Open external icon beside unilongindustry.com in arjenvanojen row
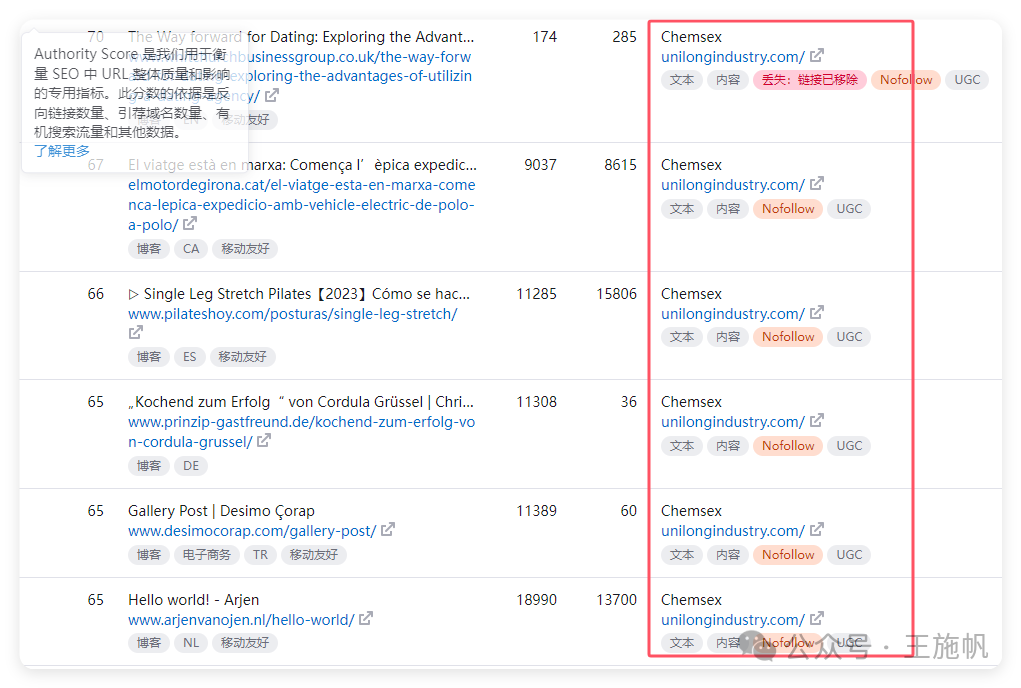Viewport: 1021px width, 688px height. [817, 618]
